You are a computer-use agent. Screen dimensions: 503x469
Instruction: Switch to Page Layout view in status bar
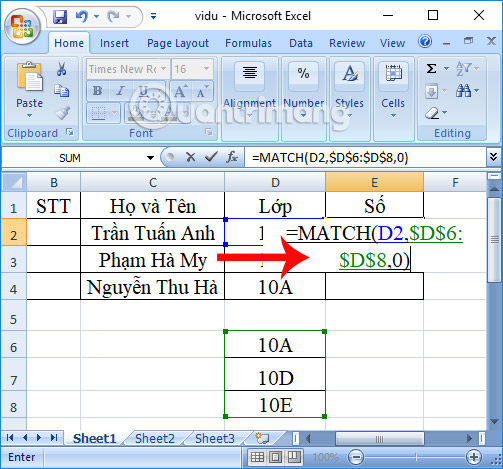275,457
